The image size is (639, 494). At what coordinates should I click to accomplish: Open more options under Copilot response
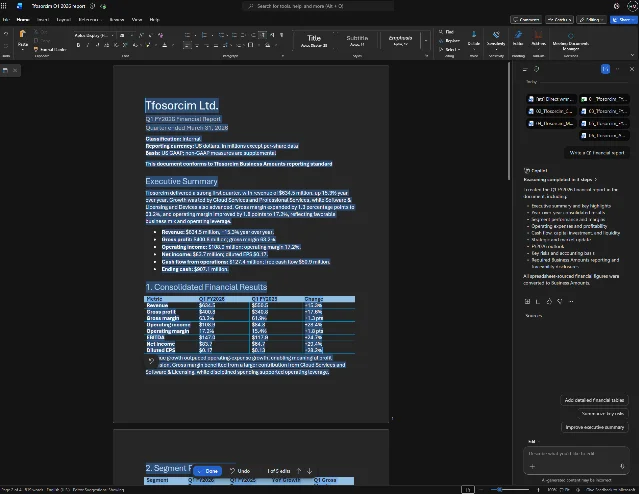click(571, 302)
